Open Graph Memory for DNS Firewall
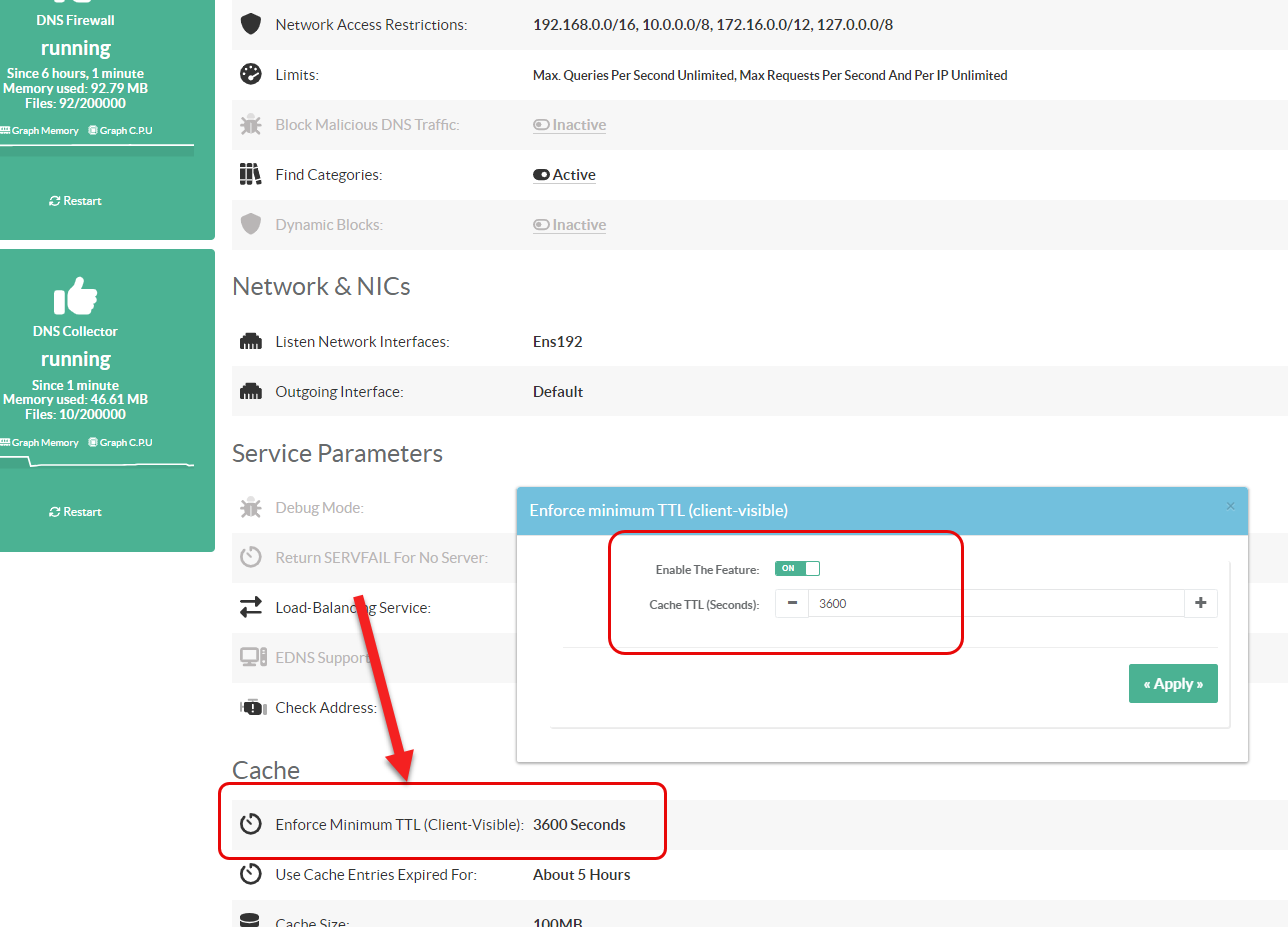 [x=40, y=131]
